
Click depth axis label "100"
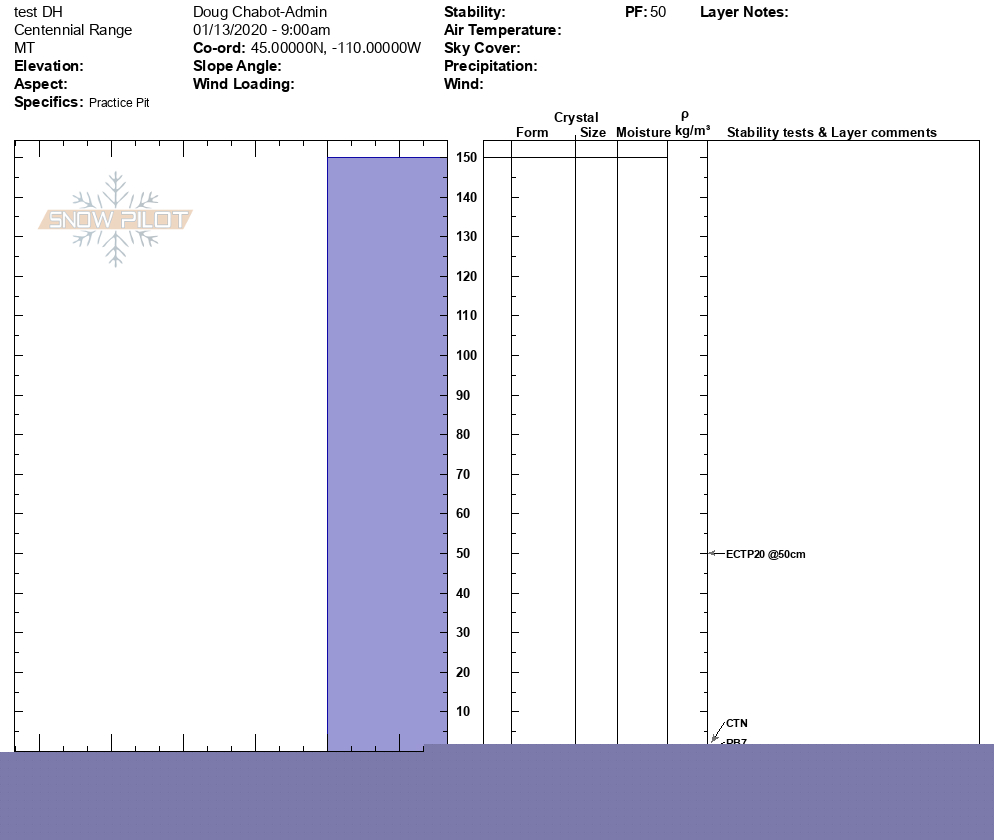point(467,356)
